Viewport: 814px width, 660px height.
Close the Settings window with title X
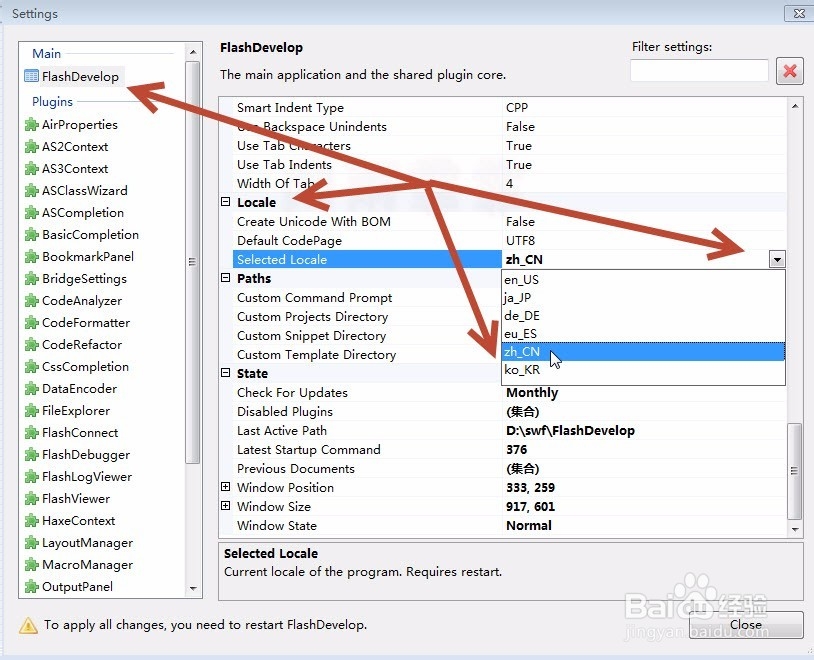click(798, 14)
